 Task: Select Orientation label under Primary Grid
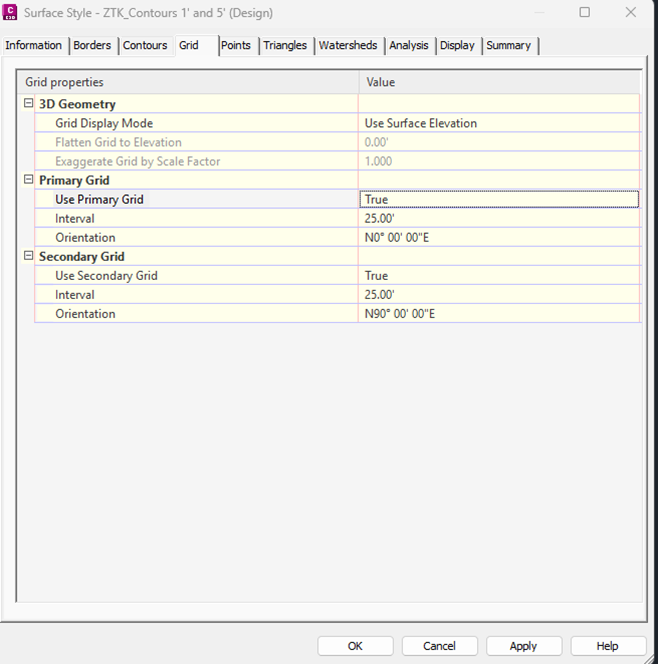click(85, 238)
